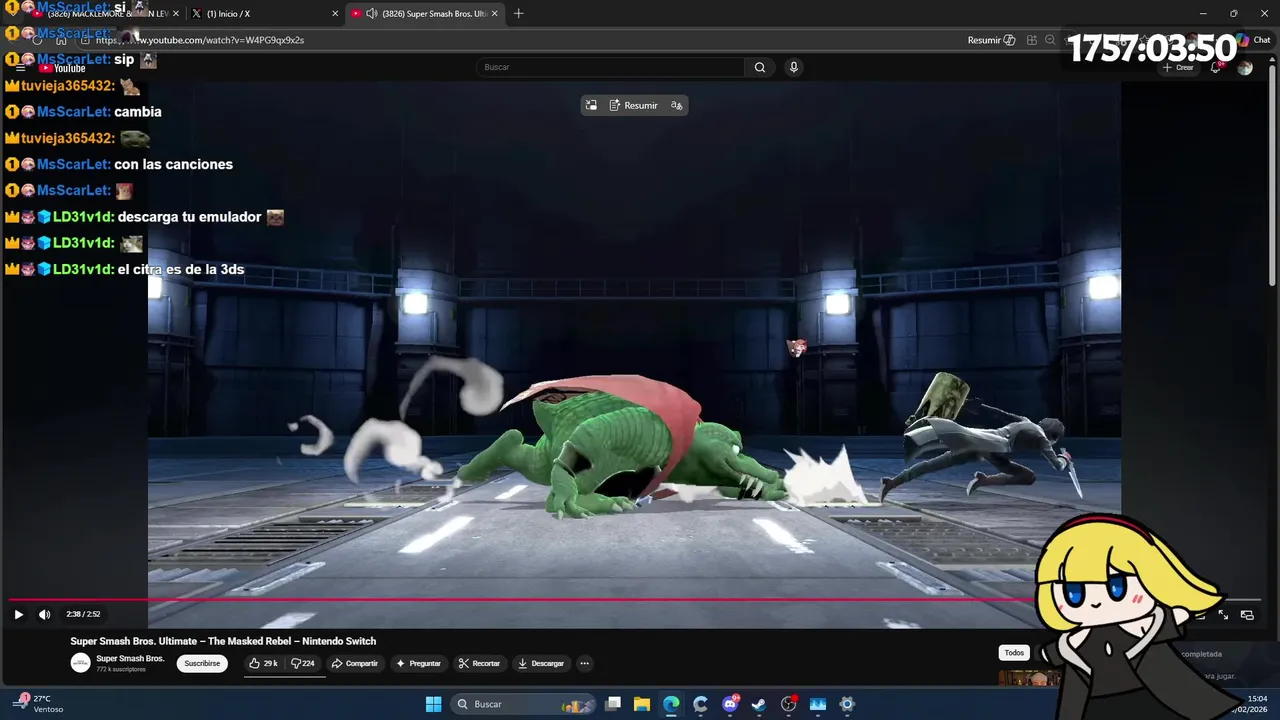Viewport: 1280px width, 720px height.
Task: Open the Settings gear on the taskbar
Action: pyautogui.click(x=847, y=704)
